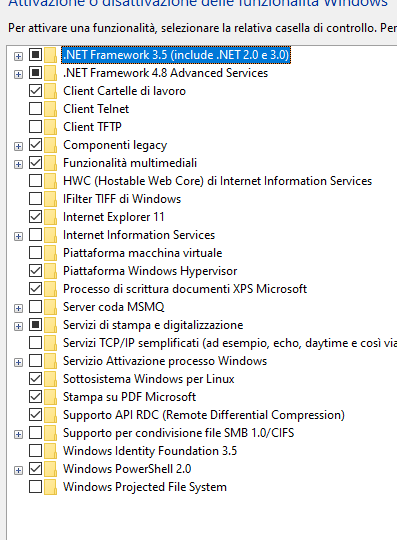Expand Internet Information Services node
397x540 pixels.
(18, 236)
